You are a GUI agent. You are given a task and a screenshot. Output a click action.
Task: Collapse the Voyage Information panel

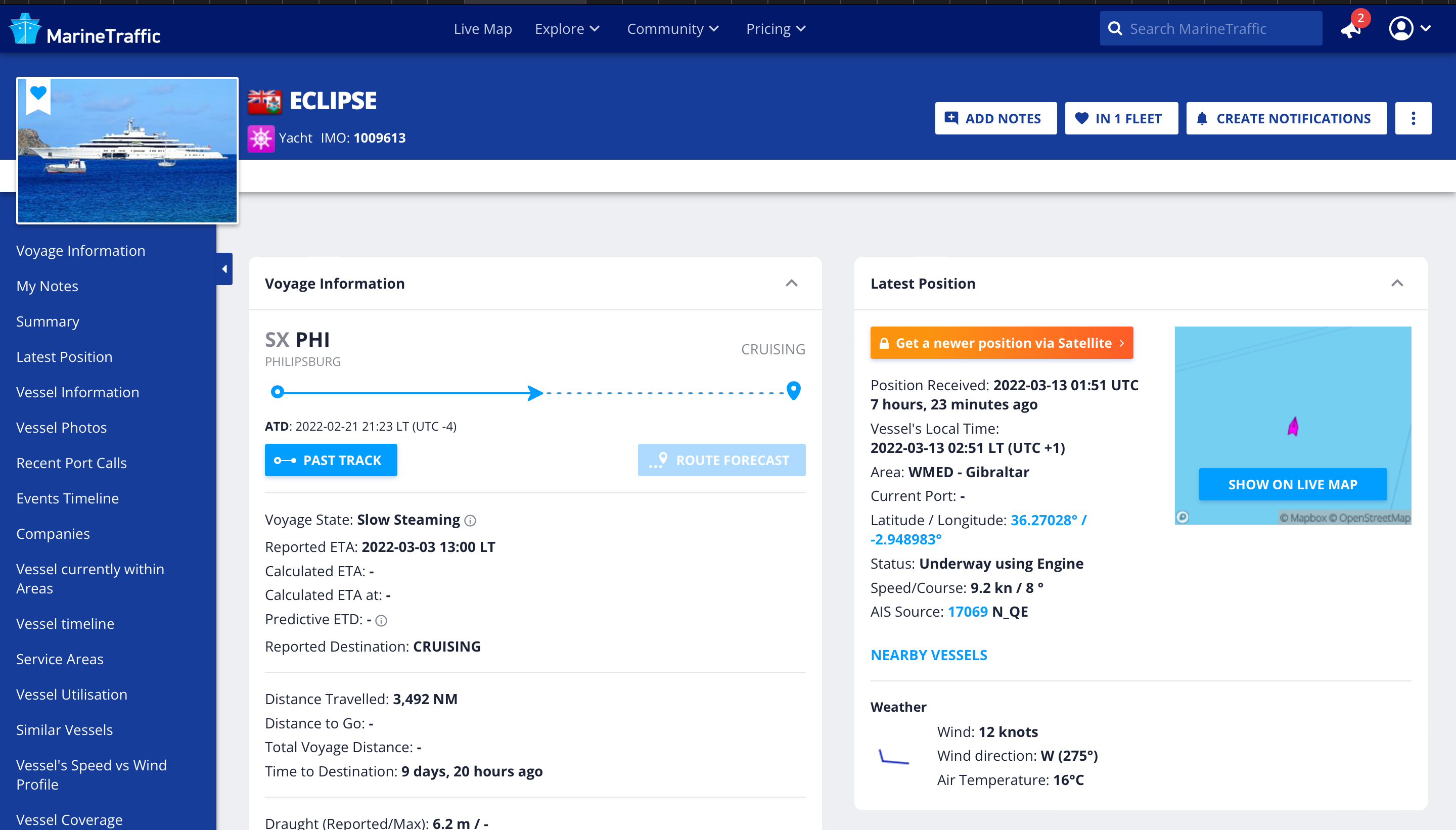[791, 283]
